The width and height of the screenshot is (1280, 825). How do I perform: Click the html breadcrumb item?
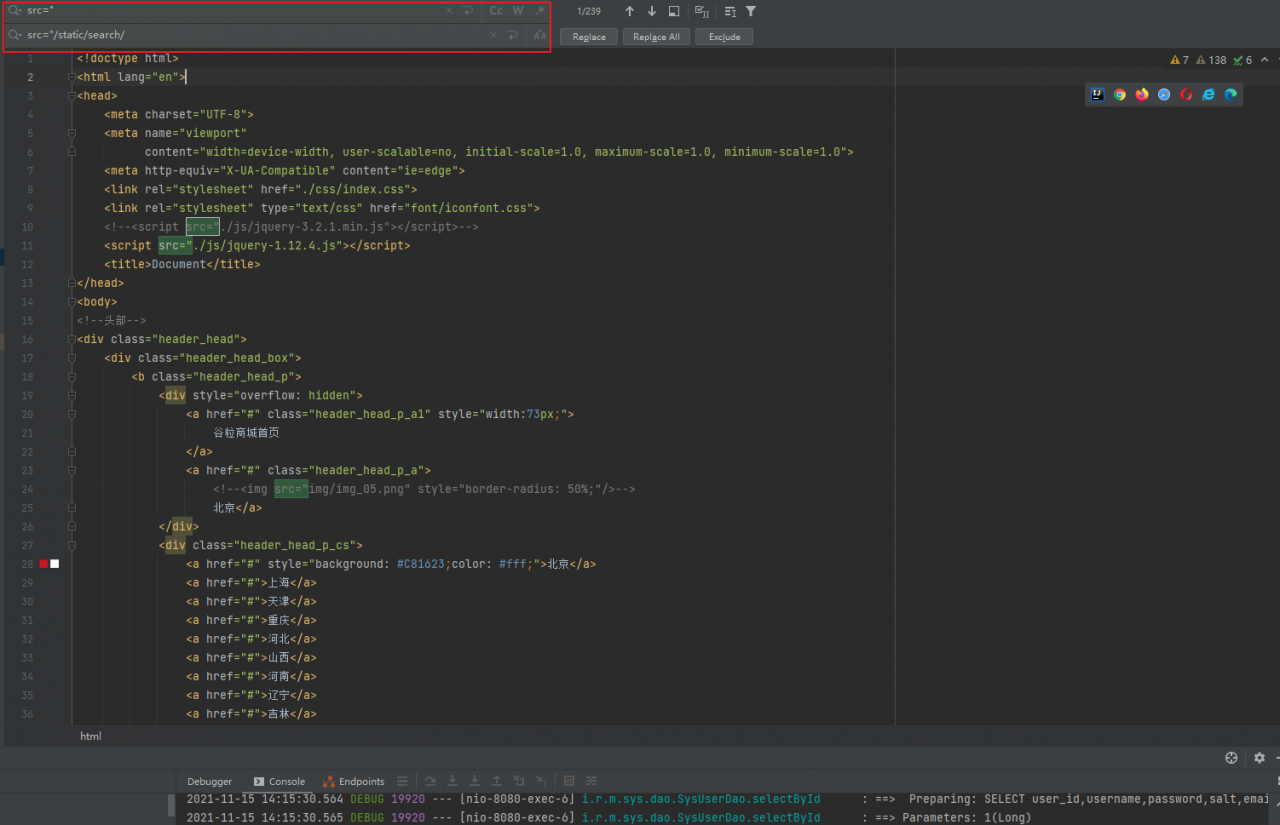[90, 736]
